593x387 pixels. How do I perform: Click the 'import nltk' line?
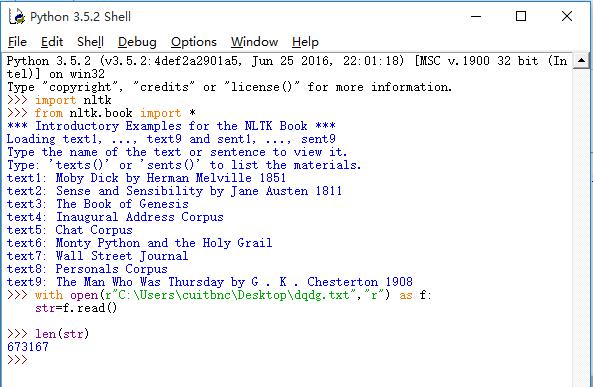tap(59, 100)
